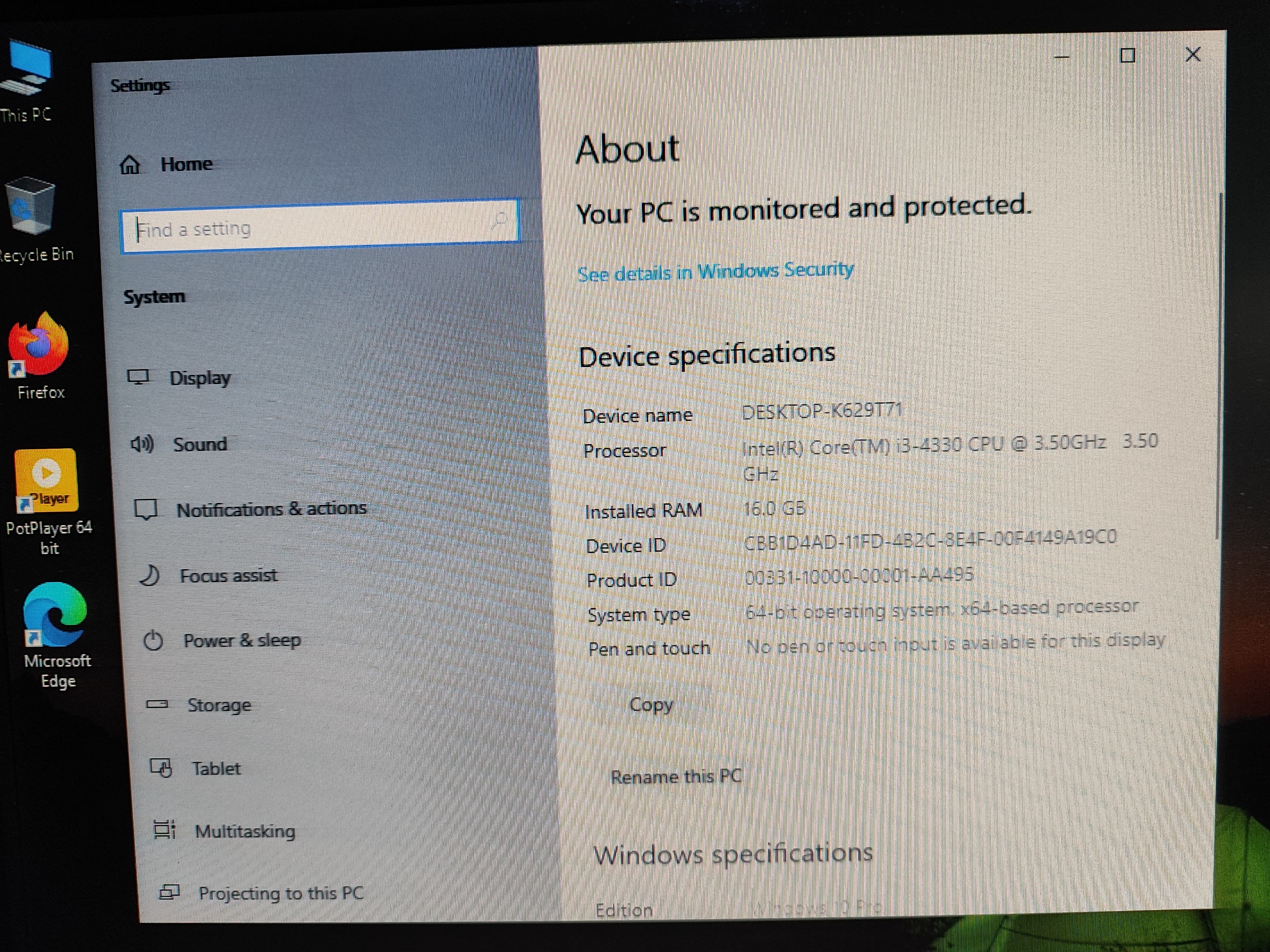Click See details in Windows Security
Viewport: 1270px width, 952px height.
coord(715,271)
